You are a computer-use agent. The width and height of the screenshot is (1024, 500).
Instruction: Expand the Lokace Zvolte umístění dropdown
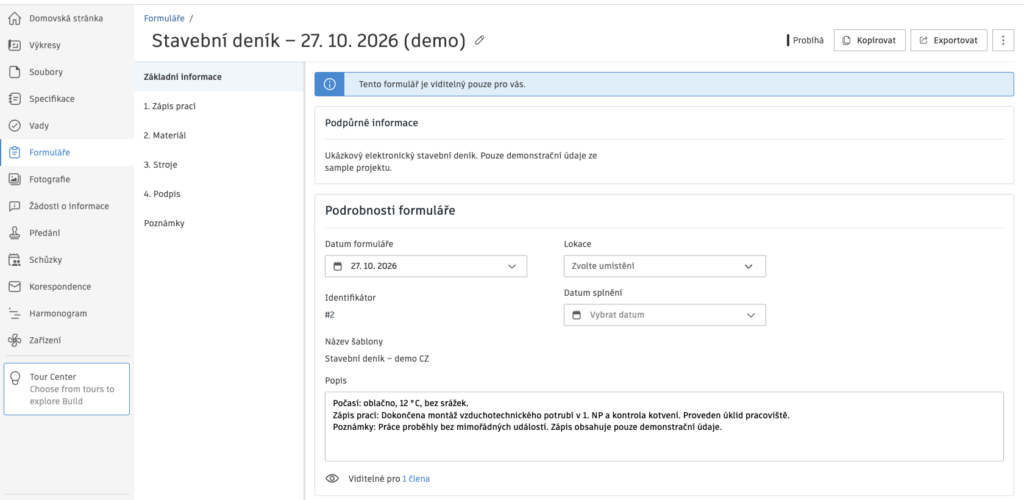(x=665, y=266)
